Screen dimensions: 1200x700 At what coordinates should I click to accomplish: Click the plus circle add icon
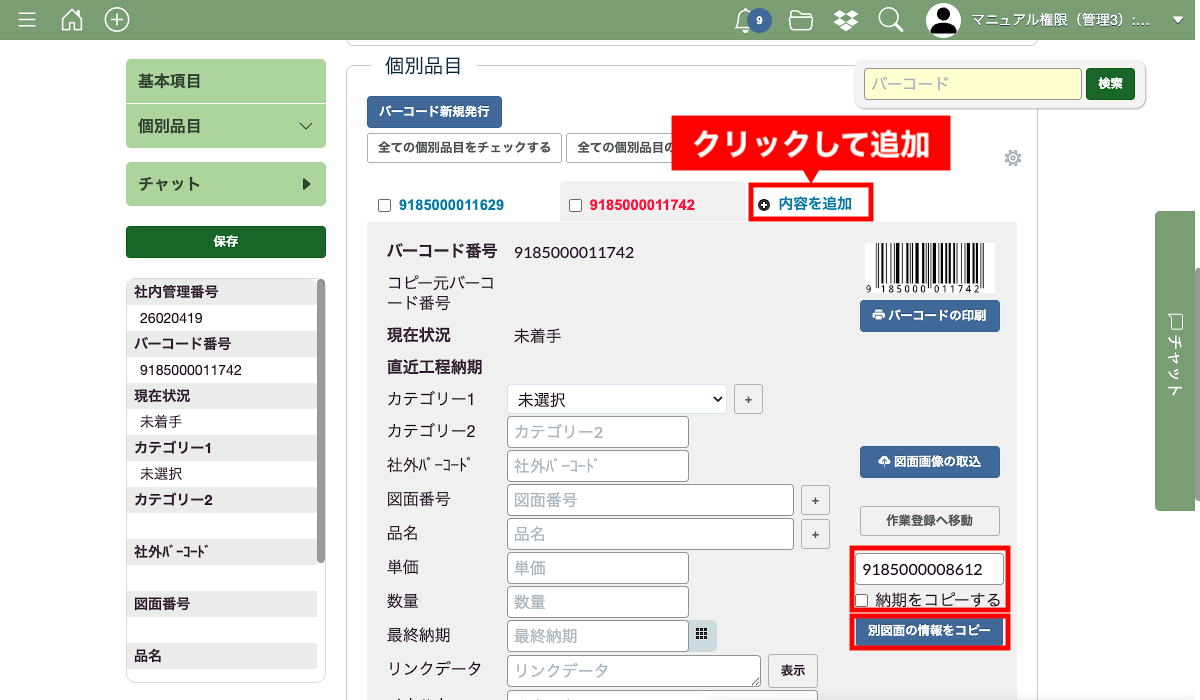coord(117,20)
